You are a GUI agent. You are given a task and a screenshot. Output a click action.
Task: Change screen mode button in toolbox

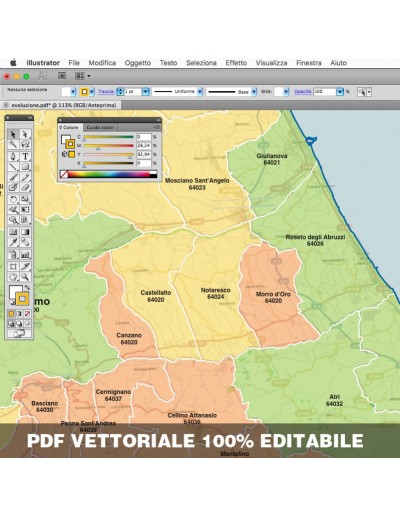point(19,333)
